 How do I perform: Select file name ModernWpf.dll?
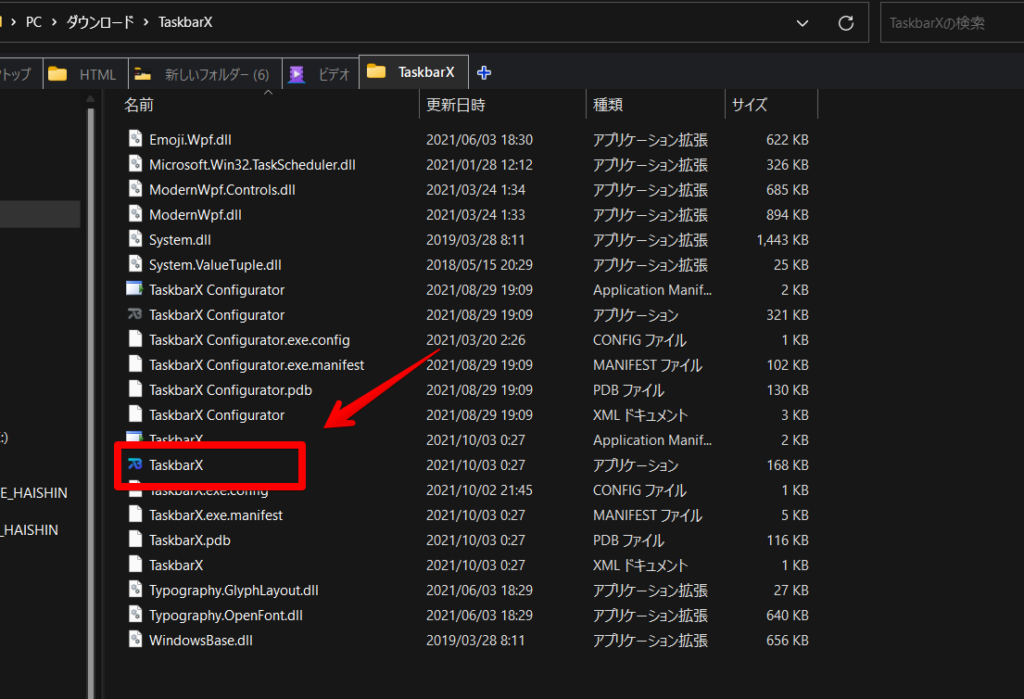[x=195, y=215]
